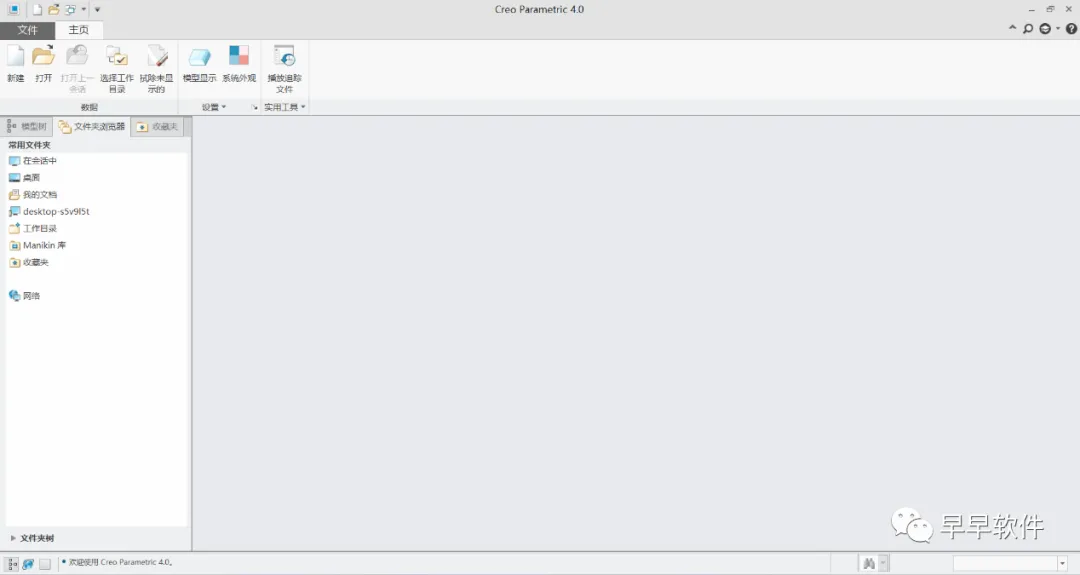The width and height of the screenshot is (1080, 575).
Task: Click New icon in quick access toolbar
Action: coord(37,10)
